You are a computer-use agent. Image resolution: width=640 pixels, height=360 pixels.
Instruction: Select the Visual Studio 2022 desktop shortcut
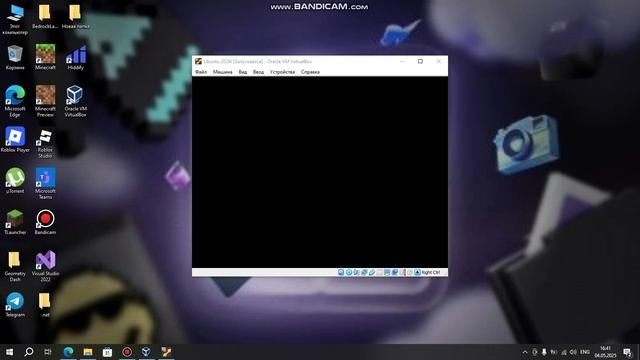coord(45,266)
